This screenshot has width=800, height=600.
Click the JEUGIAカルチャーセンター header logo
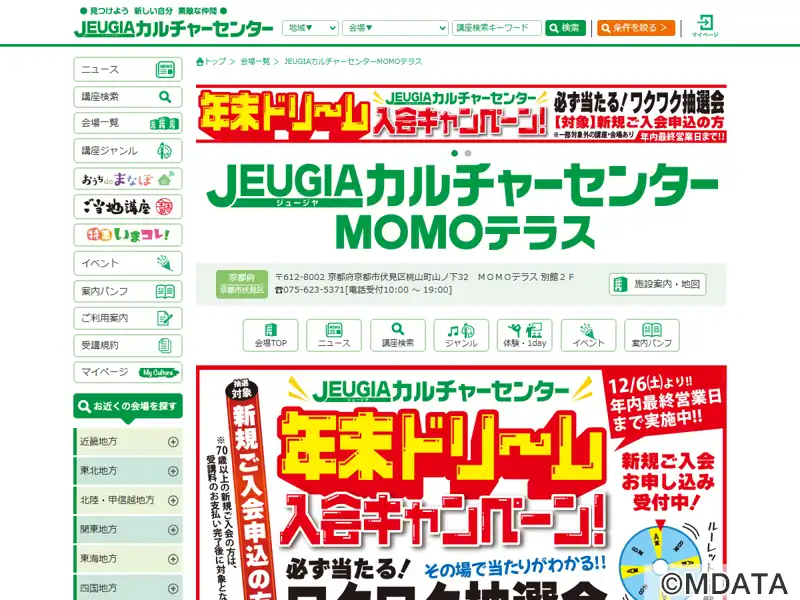click(x=173, y=29)
